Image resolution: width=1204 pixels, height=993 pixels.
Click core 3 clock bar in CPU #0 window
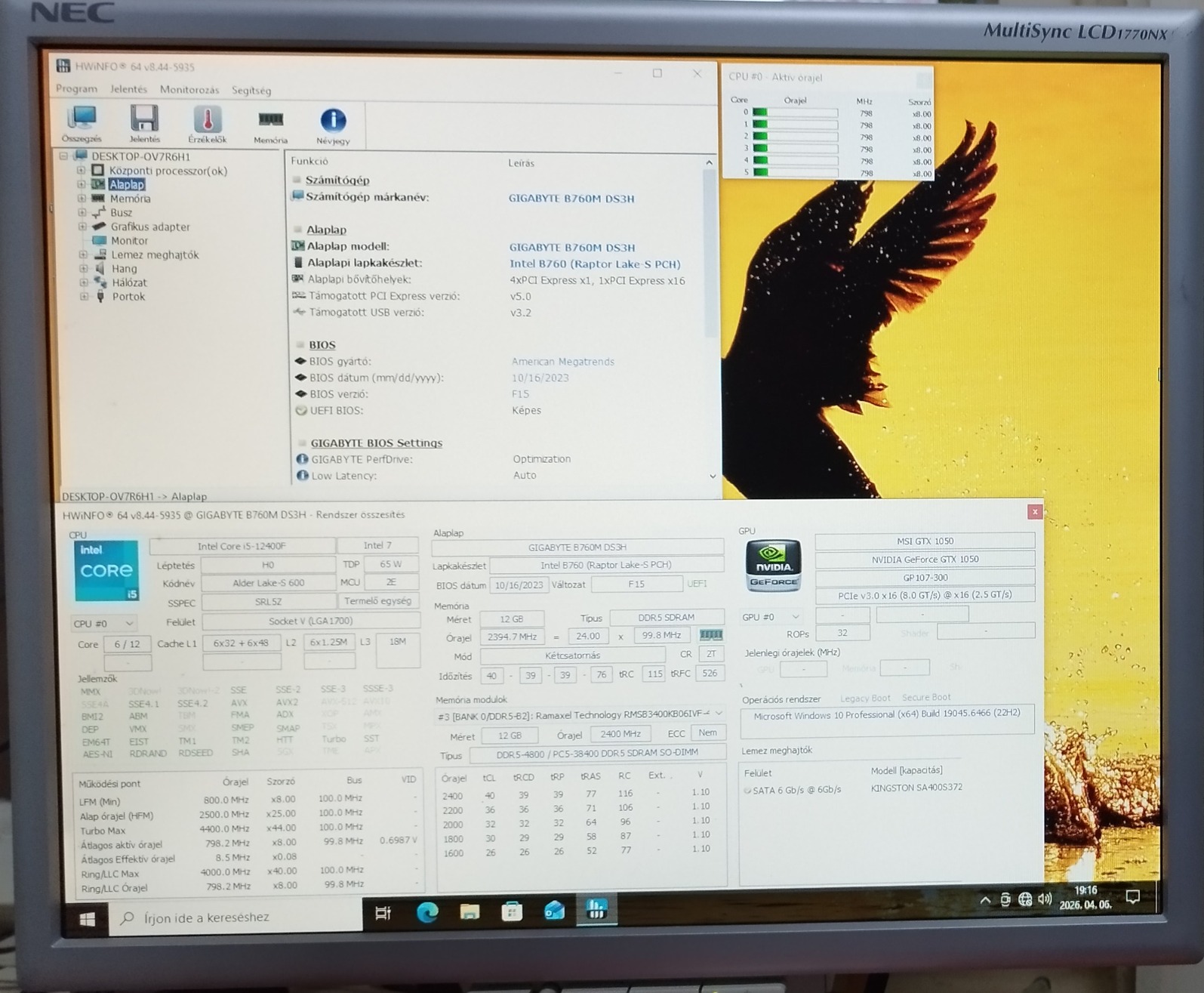(796, 149)
